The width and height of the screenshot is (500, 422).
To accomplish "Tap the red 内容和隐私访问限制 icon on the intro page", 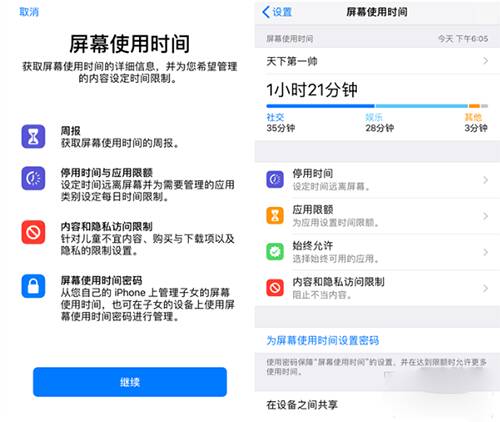I will (33, 232).
